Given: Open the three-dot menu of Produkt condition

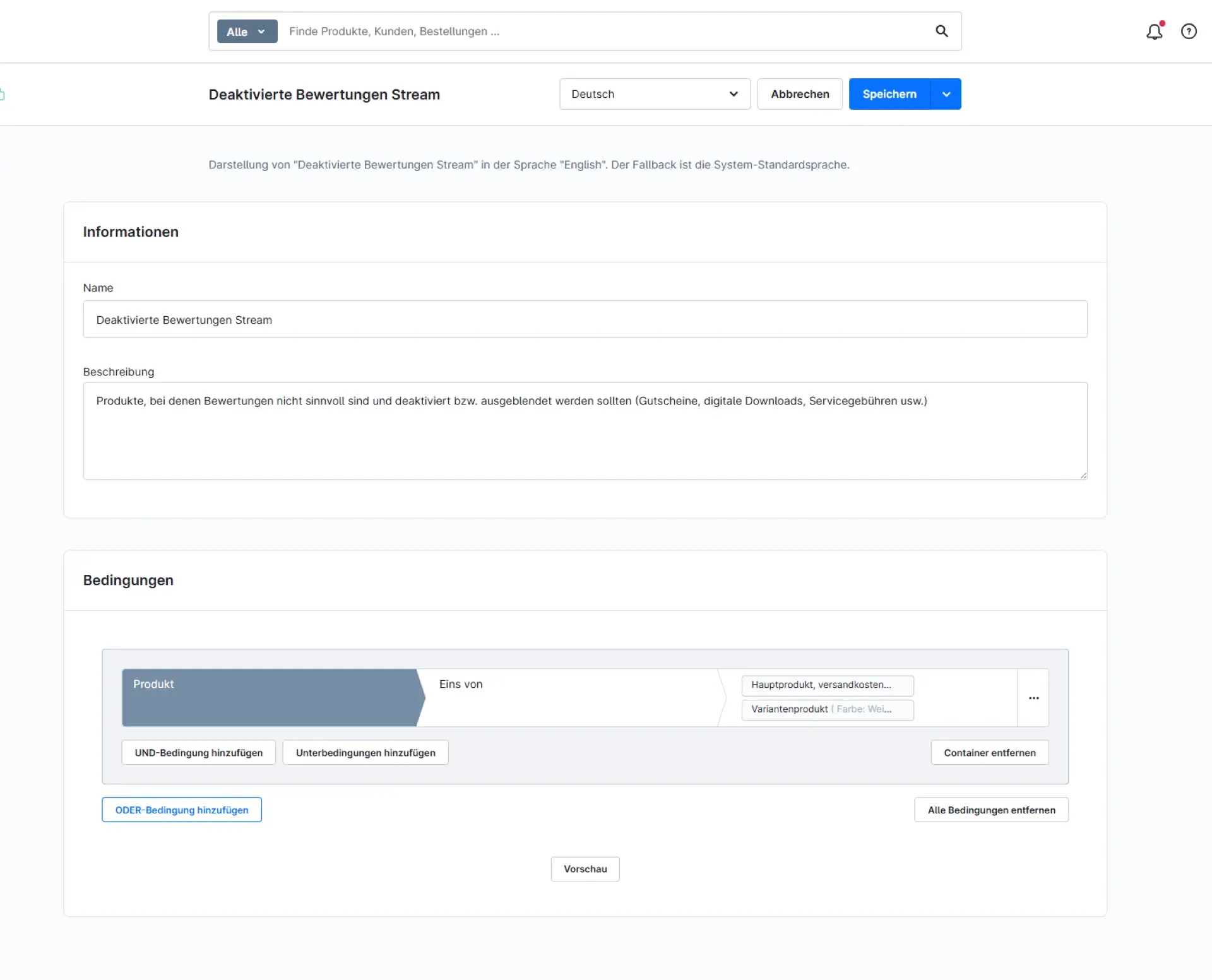Looking at the screenshot, I should tap(1033, 697).
